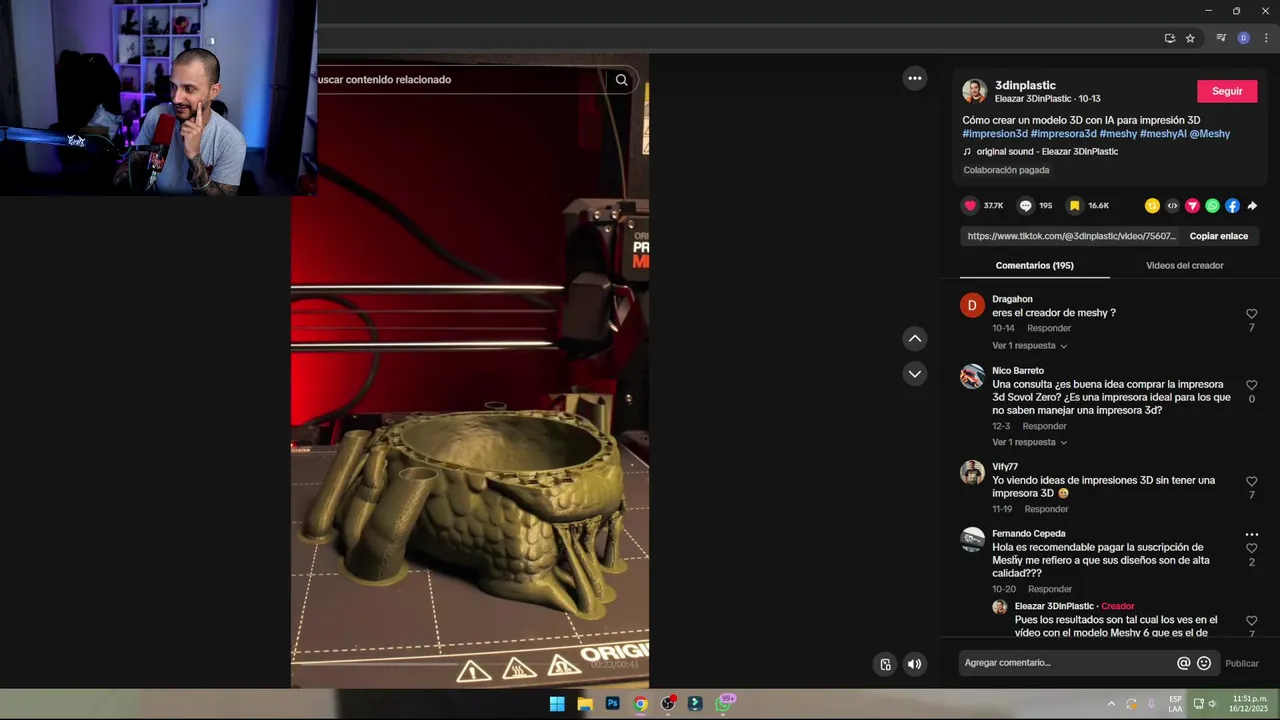Image resolution: width=1280 pixels, height=720 pixels.
Task: Go to the previous video arrow
Action: 914,339
